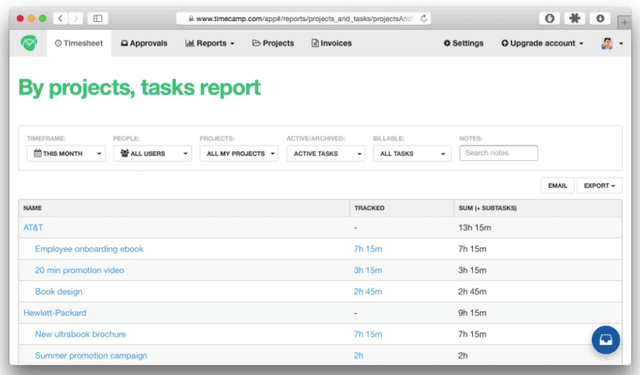This screenshot has width=640, height=375.
Task: Open the Export dropdown button
Action: 599,185
